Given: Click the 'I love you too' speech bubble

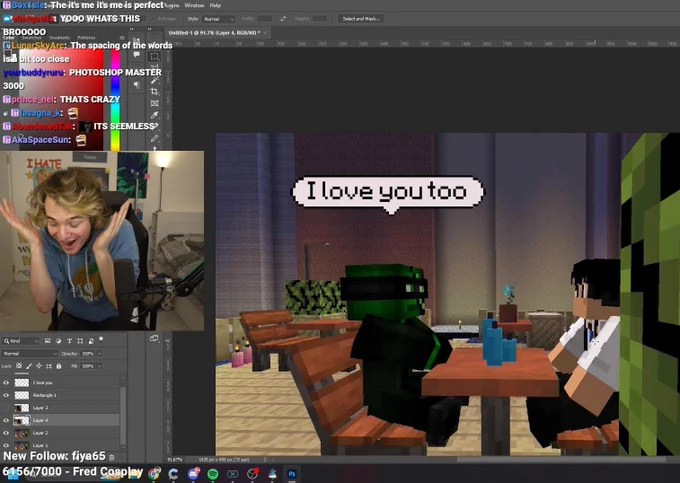Looking at the screenshot, I should tap(387, 193).
